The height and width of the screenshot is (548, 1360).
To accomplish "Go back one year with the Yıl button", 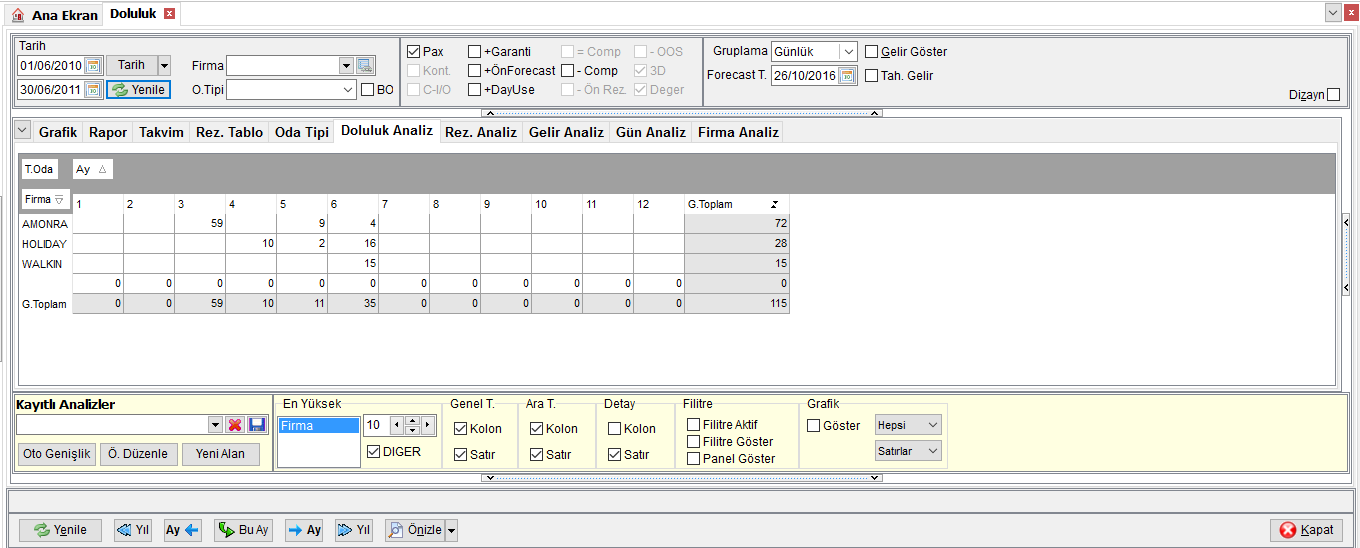I will coord(133,530).
